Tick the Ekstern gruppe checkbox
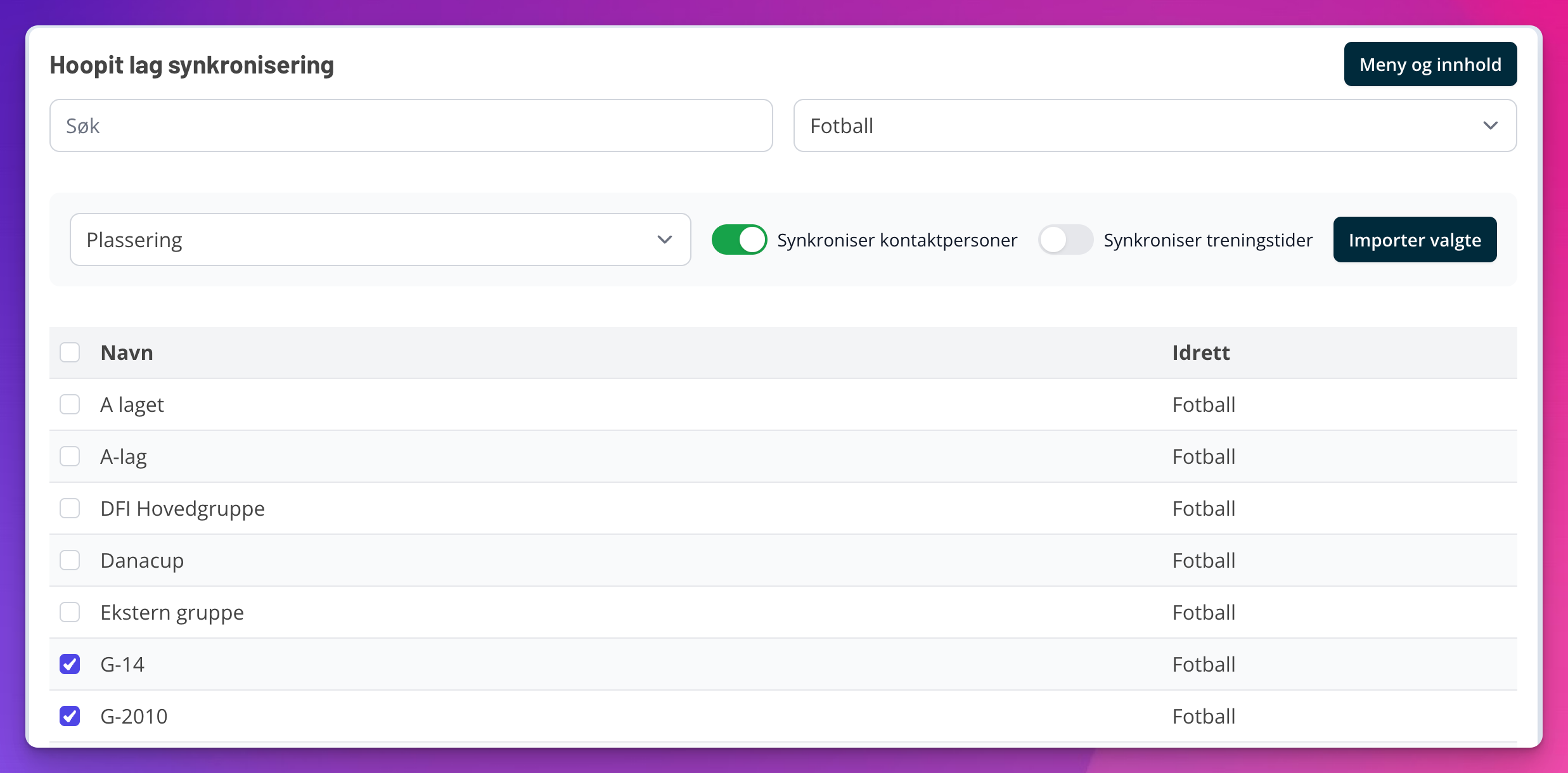Image resolution: width=1568 pixels, height=773 pixels. 70,612
